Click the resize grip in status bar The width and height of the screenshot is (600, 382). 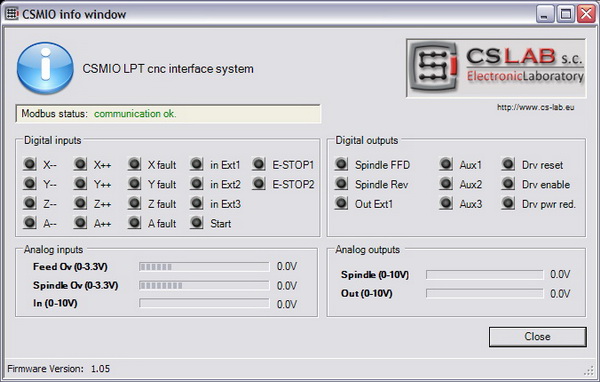(x=589, y=370)
